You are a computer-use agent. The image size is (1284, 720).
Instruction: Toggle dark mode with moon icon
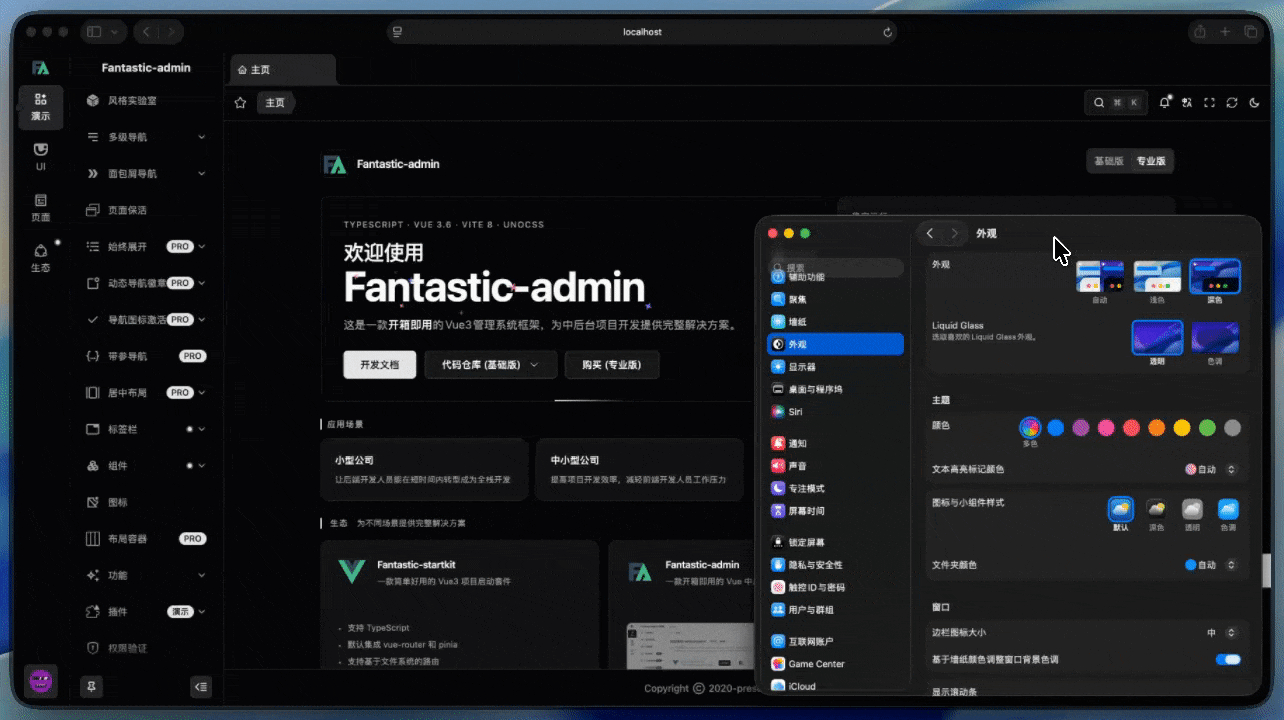[1255, 103]
